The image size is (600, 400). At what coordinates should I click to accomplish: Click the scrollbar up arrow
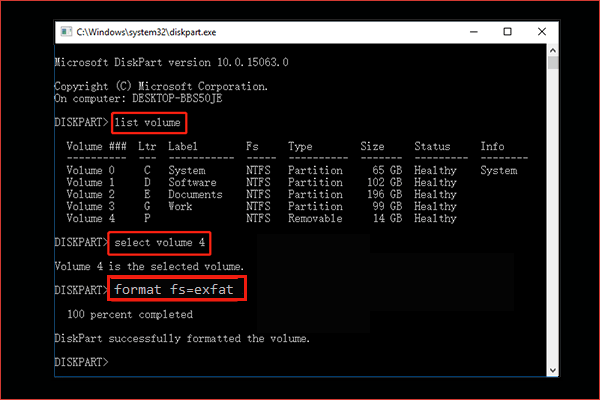554,51
